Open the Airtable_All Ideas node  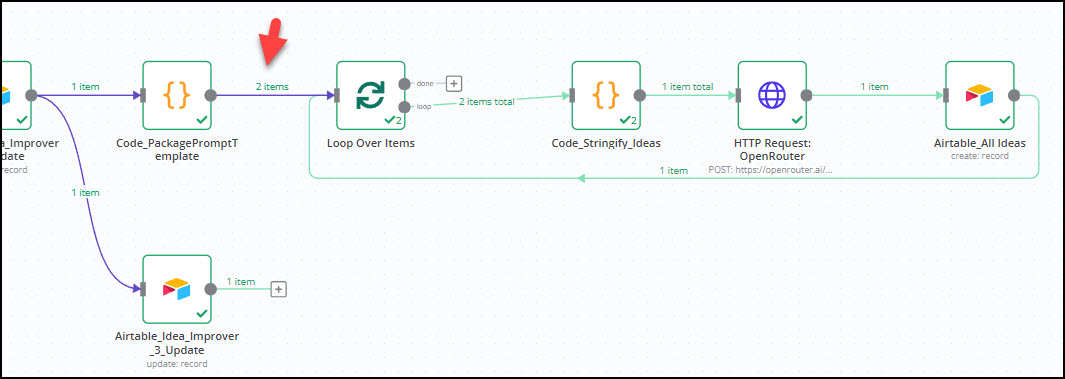(x=980, y=95)
